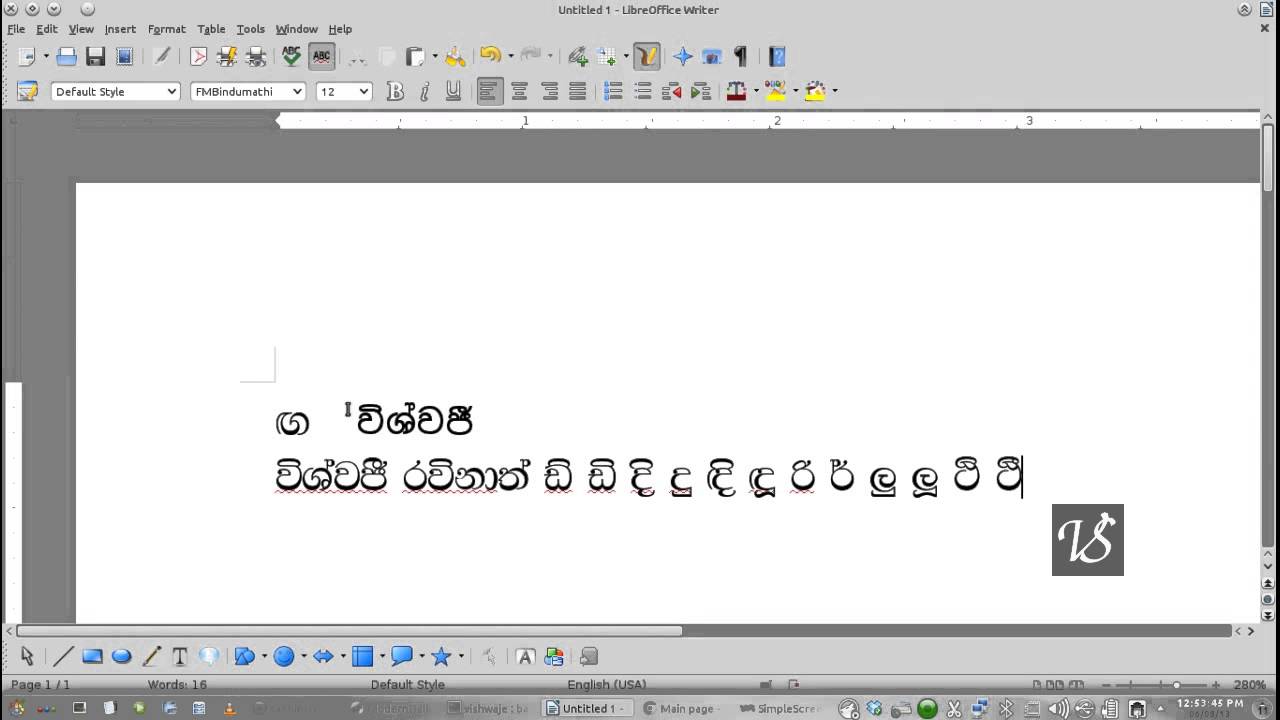
Task: Export directly as PDF
Action: pos(198,57)
